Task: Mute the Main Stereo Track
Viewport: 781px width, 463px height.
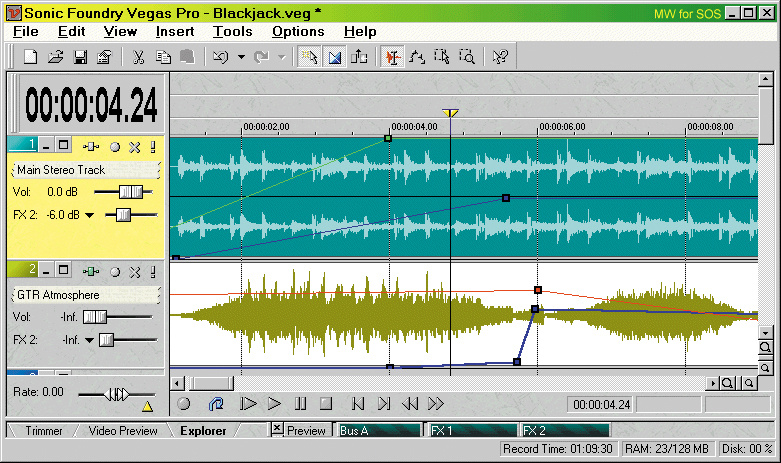Action: [135, 147]
